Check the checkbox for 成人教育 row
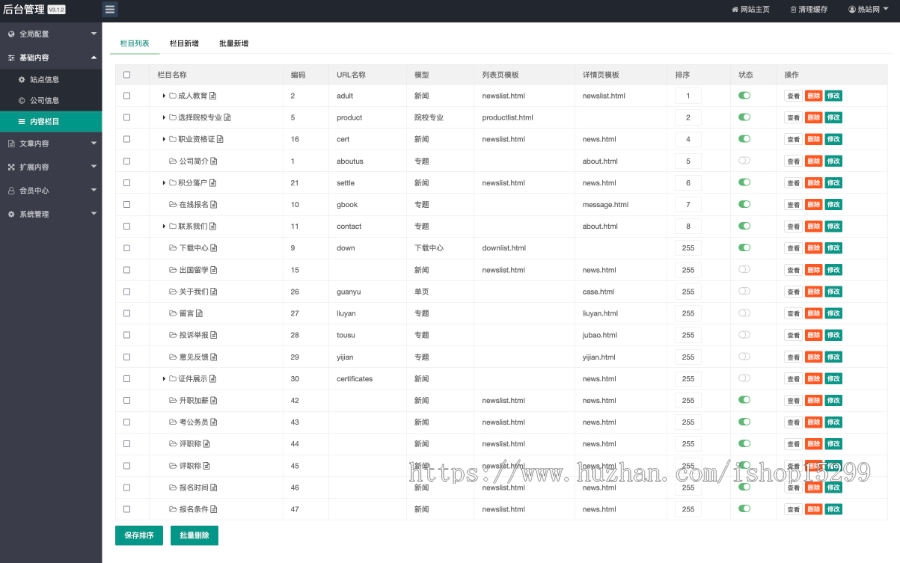 (126, 96)
